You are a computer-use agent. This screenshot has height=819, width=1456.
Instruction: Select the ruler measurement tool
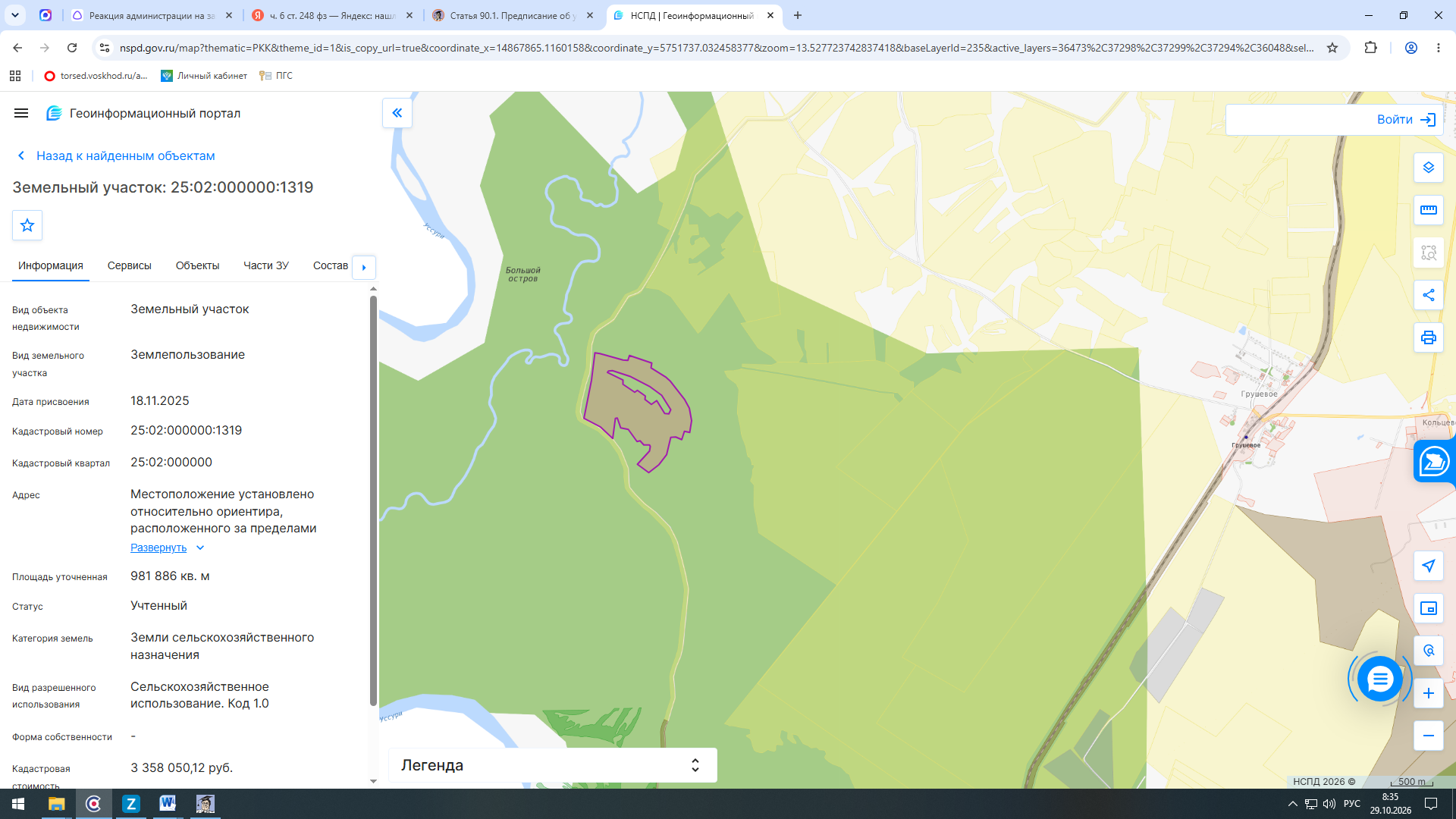tap(1428, 210)
